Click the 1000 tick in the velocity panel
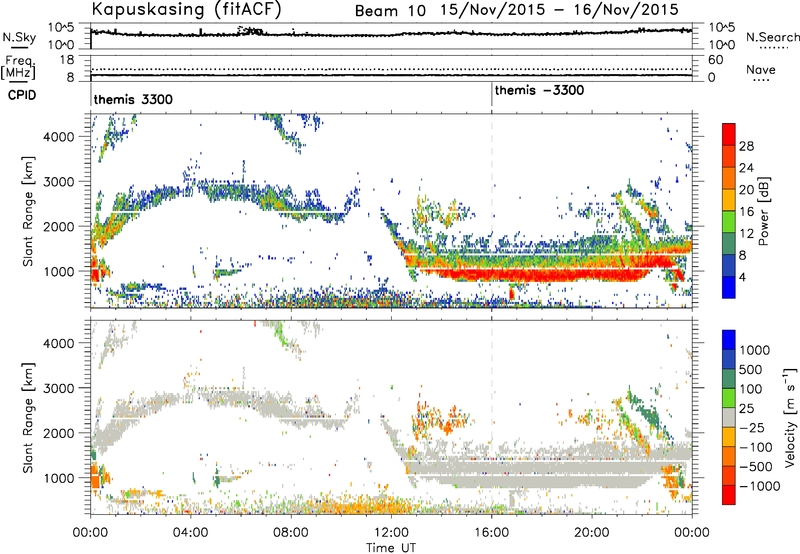 click(x=58, y=478)
